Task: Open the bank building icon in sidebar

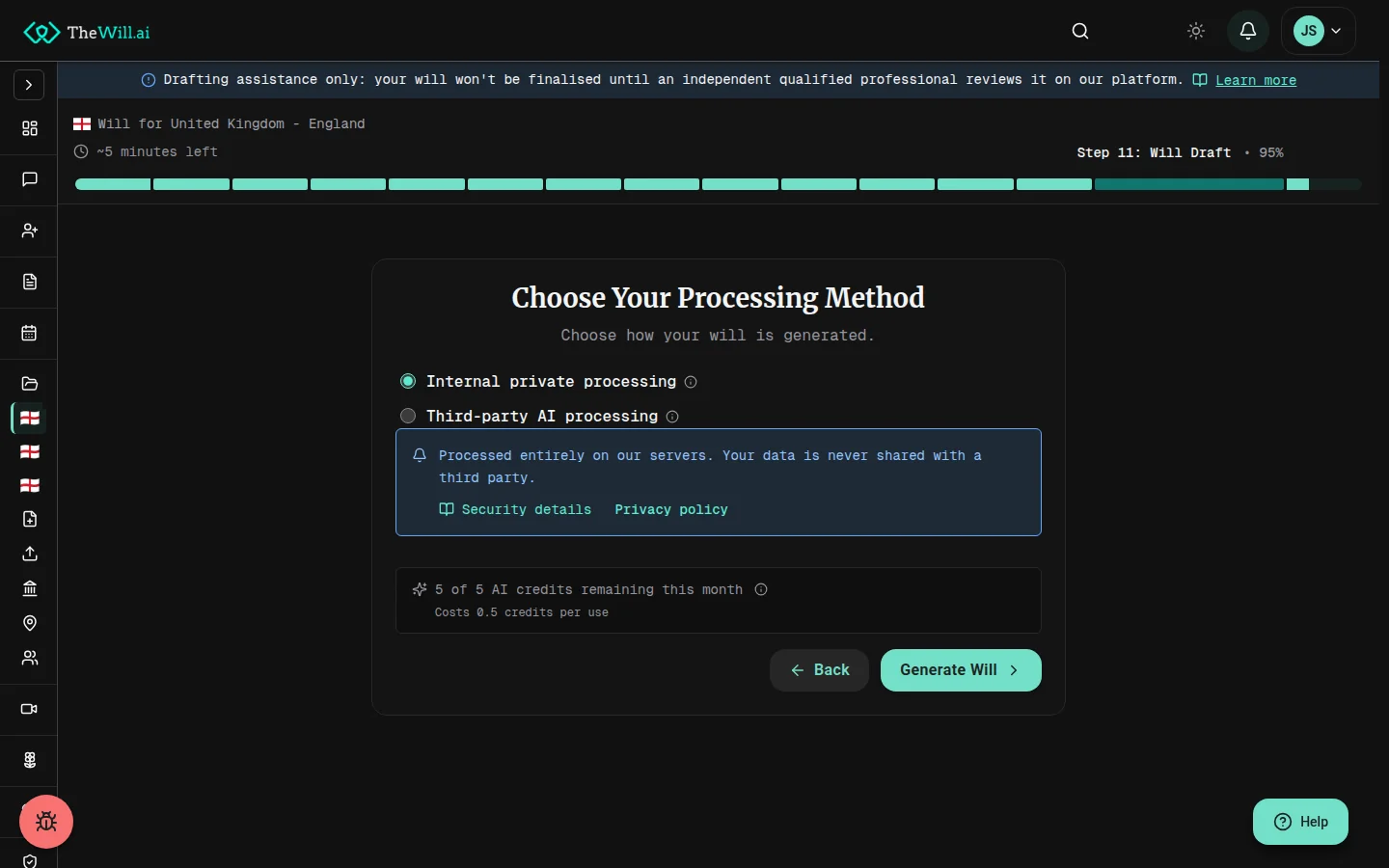Action: coord(30,588)
